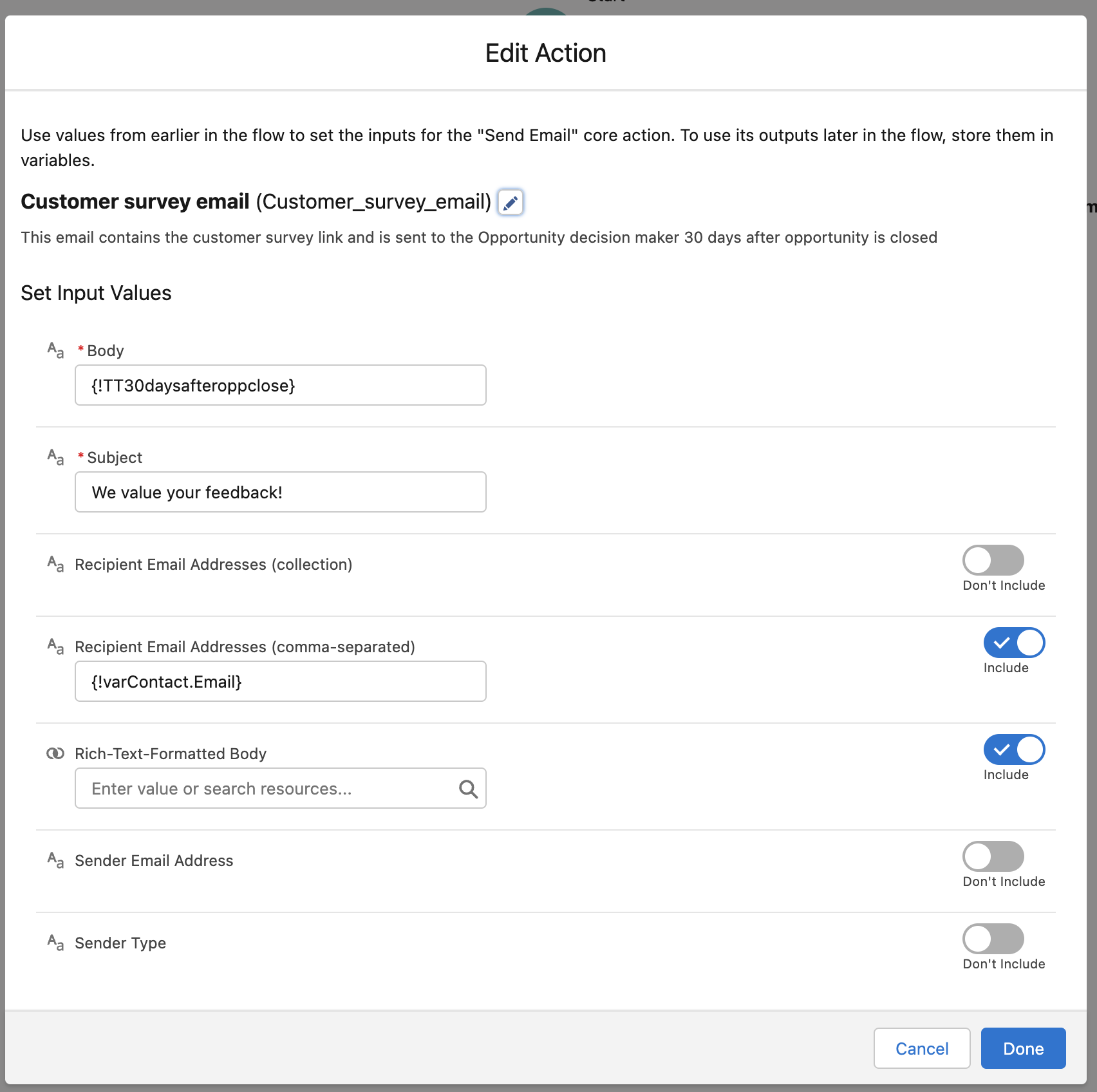Screen dimensions: 1097x1092
Task: Click the text icon beside Recipient Email Addresses (collection)
Action: pos(55,564)
